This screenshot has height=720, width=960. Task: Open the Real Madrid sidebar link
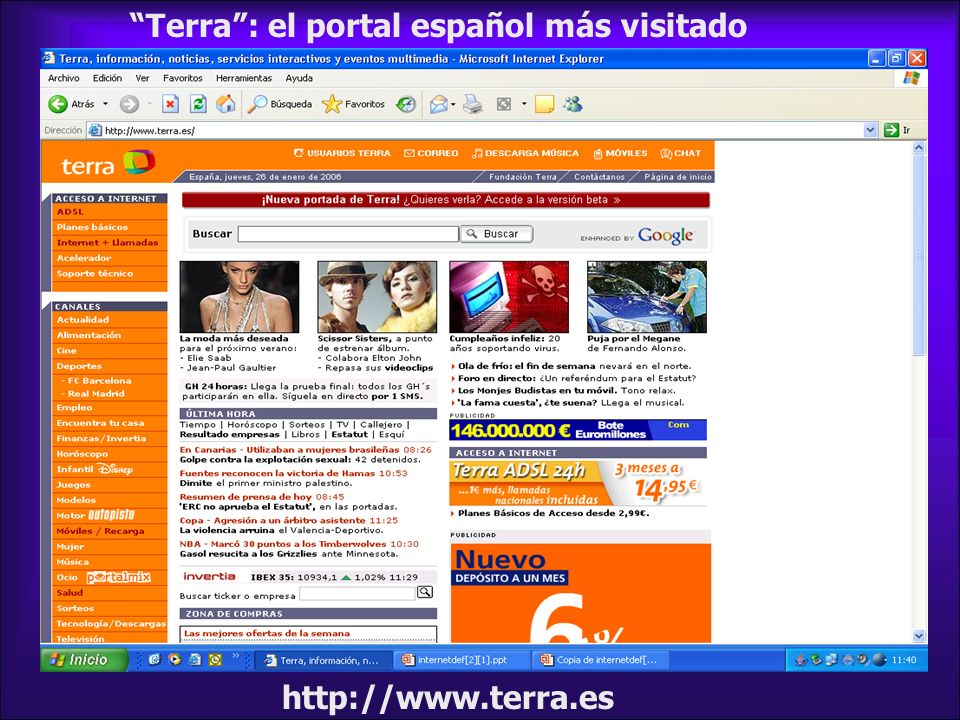pos(96,394)
